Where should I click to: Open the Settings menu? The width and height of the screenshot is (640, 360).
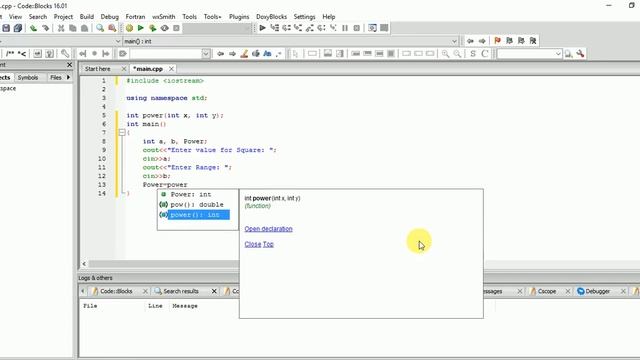pos(304,17)
